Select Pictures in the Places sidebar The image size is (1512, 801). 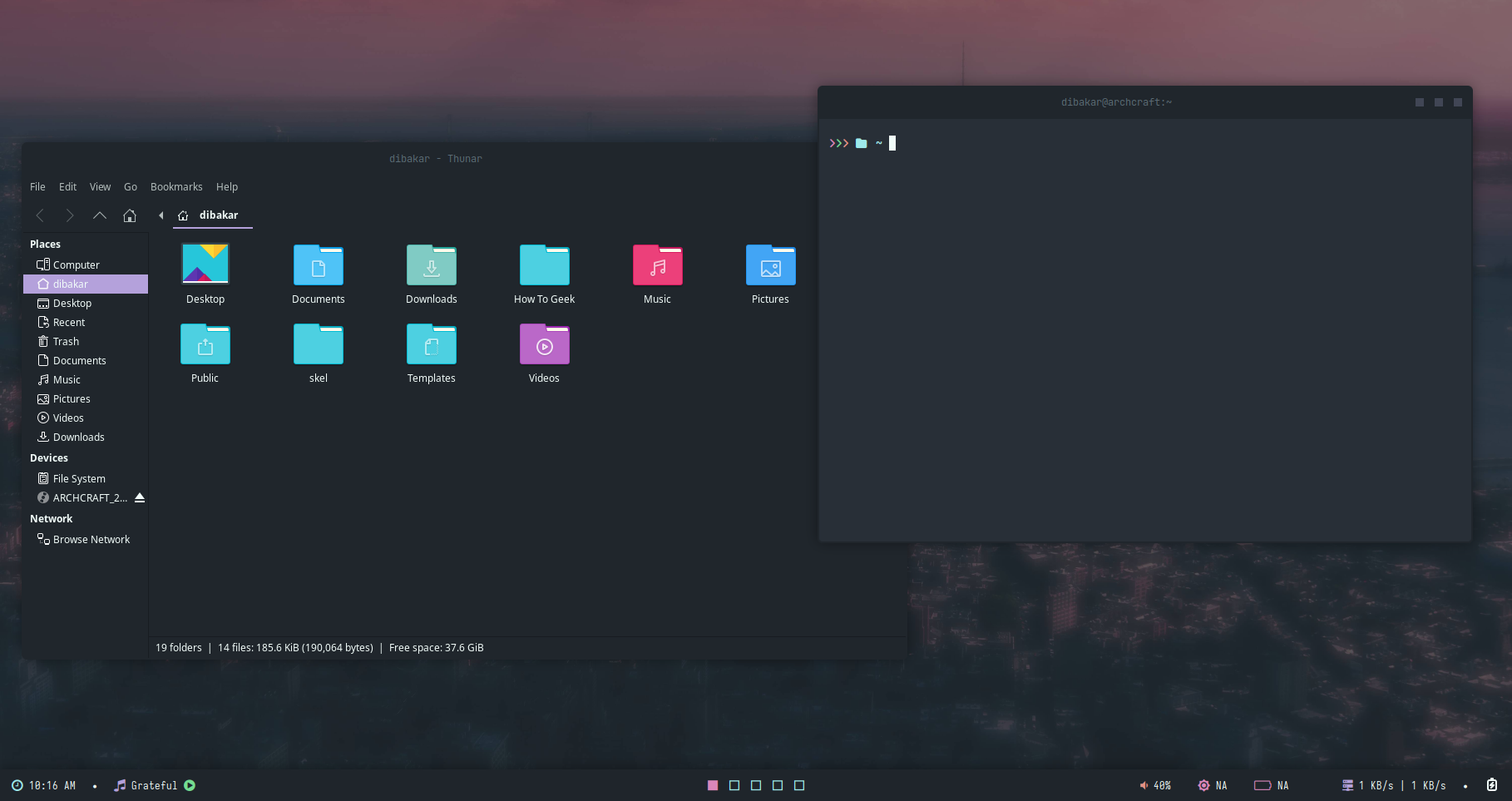coord(86,398)
